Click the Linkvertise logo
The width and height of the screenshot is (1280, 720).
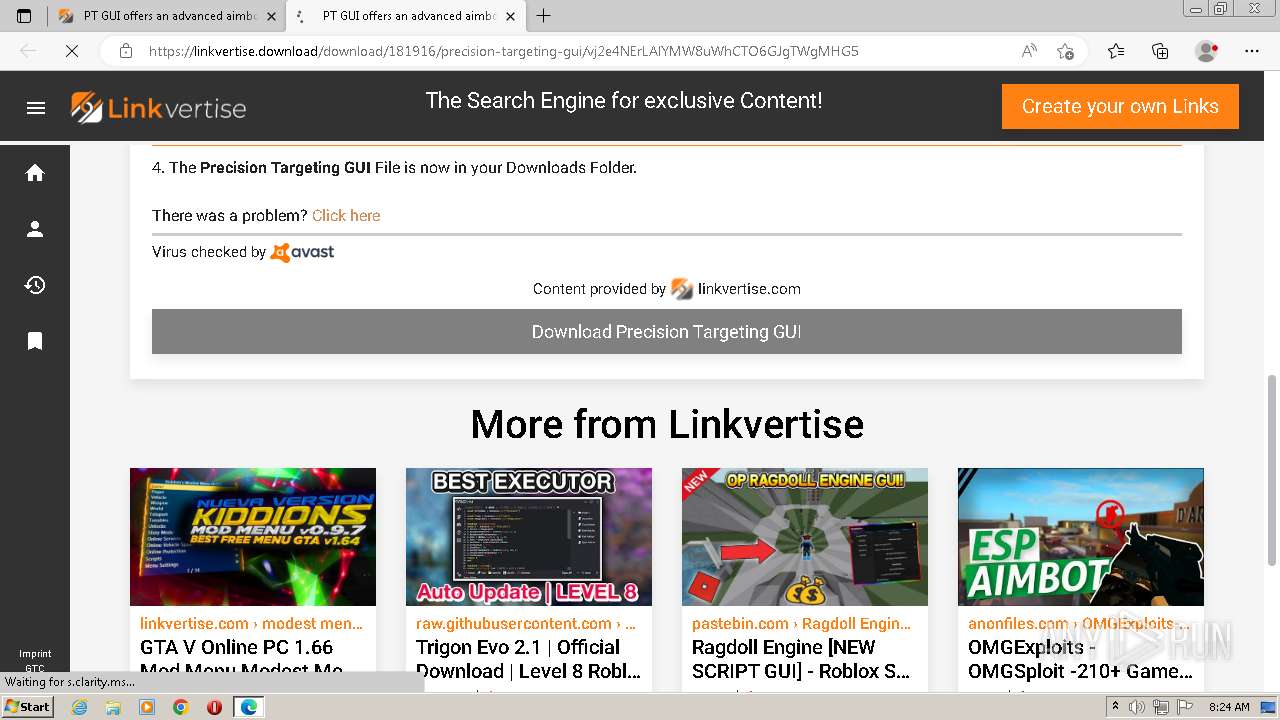(158, 108)
